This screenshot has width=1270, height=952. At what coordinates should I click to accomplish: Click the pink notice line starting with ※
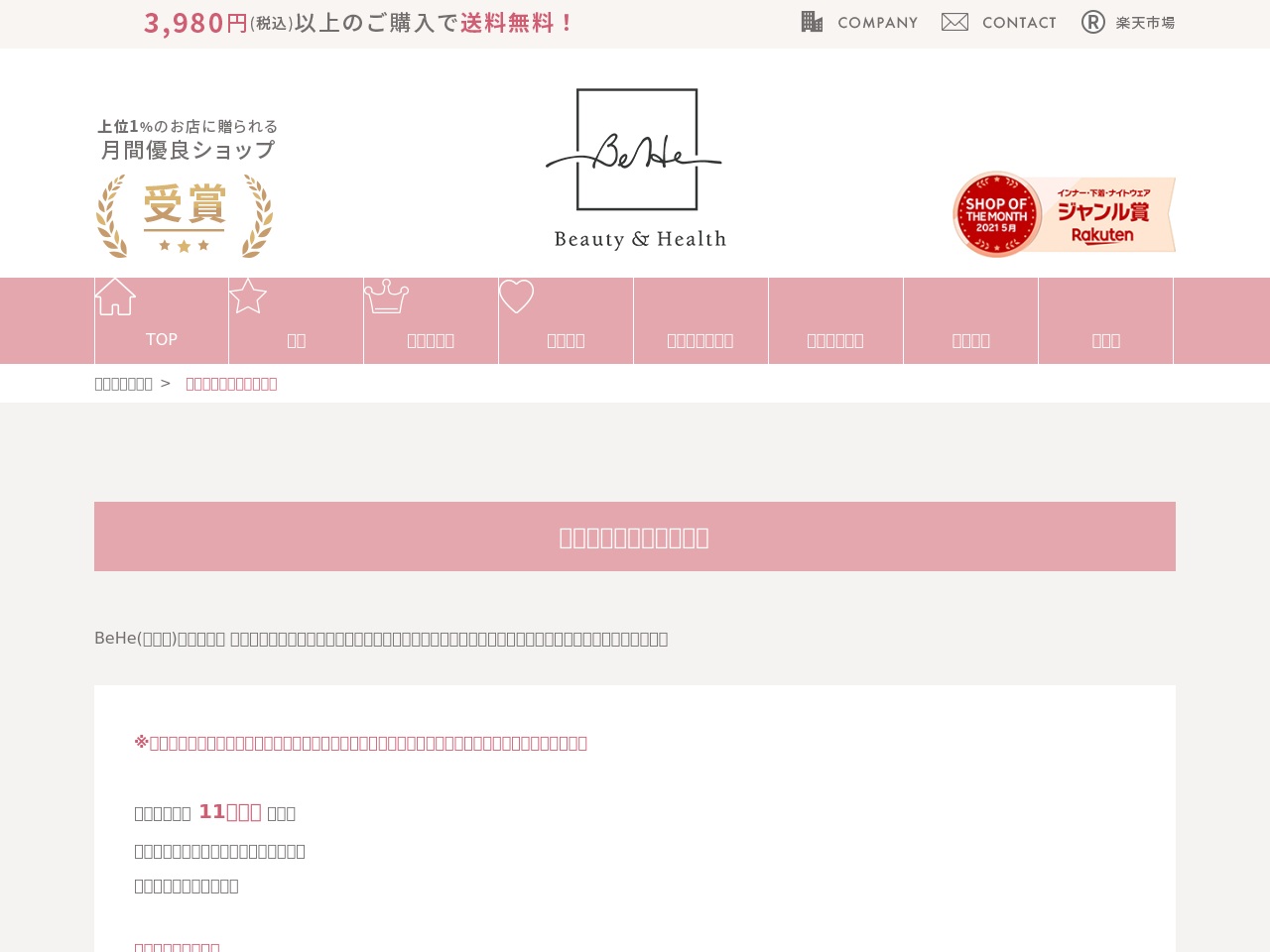(x=361, y=743)
